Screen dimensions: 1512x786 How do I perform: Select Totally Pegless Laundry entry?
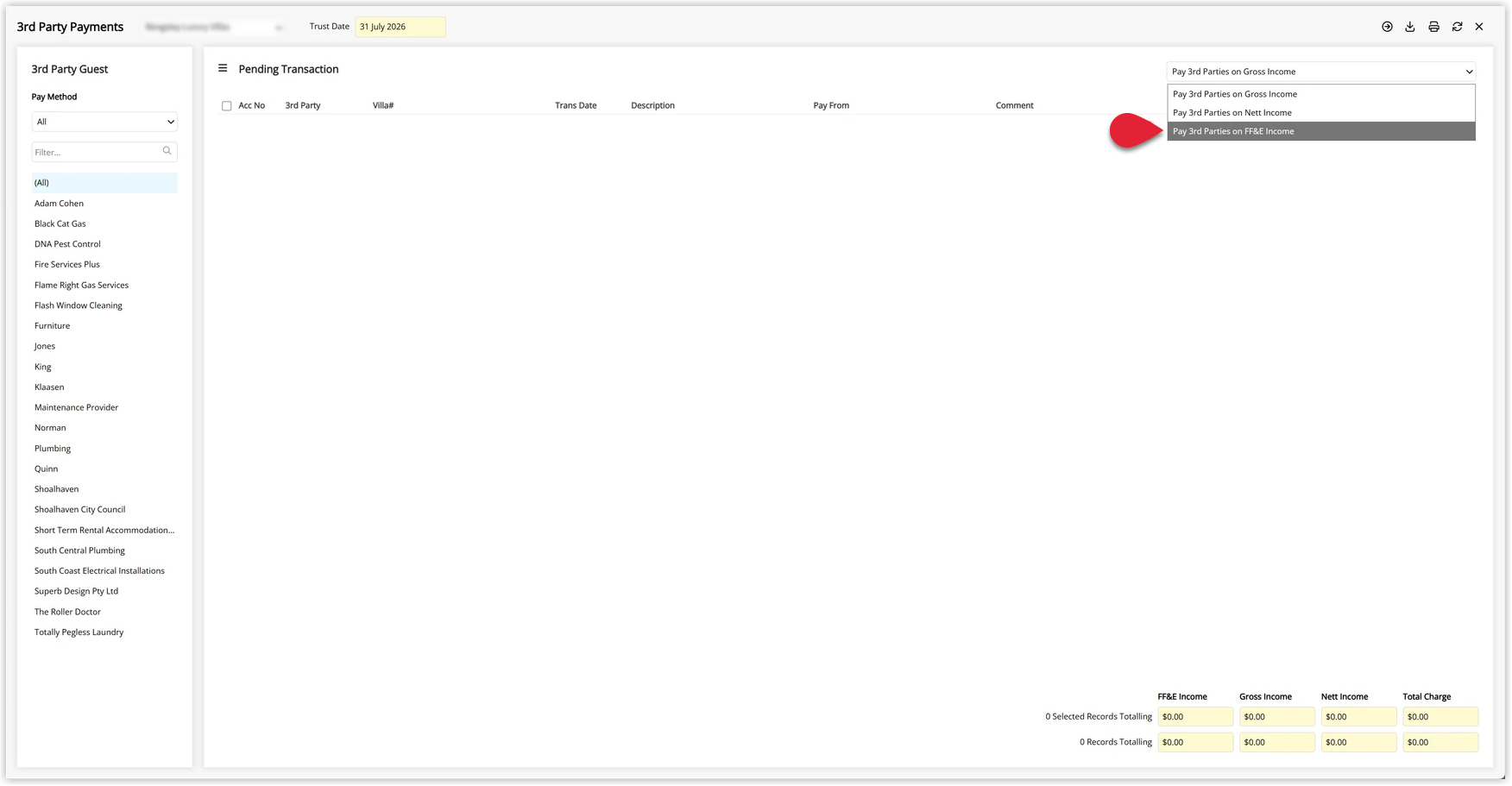pyautogui.click(x=104, y=632)
